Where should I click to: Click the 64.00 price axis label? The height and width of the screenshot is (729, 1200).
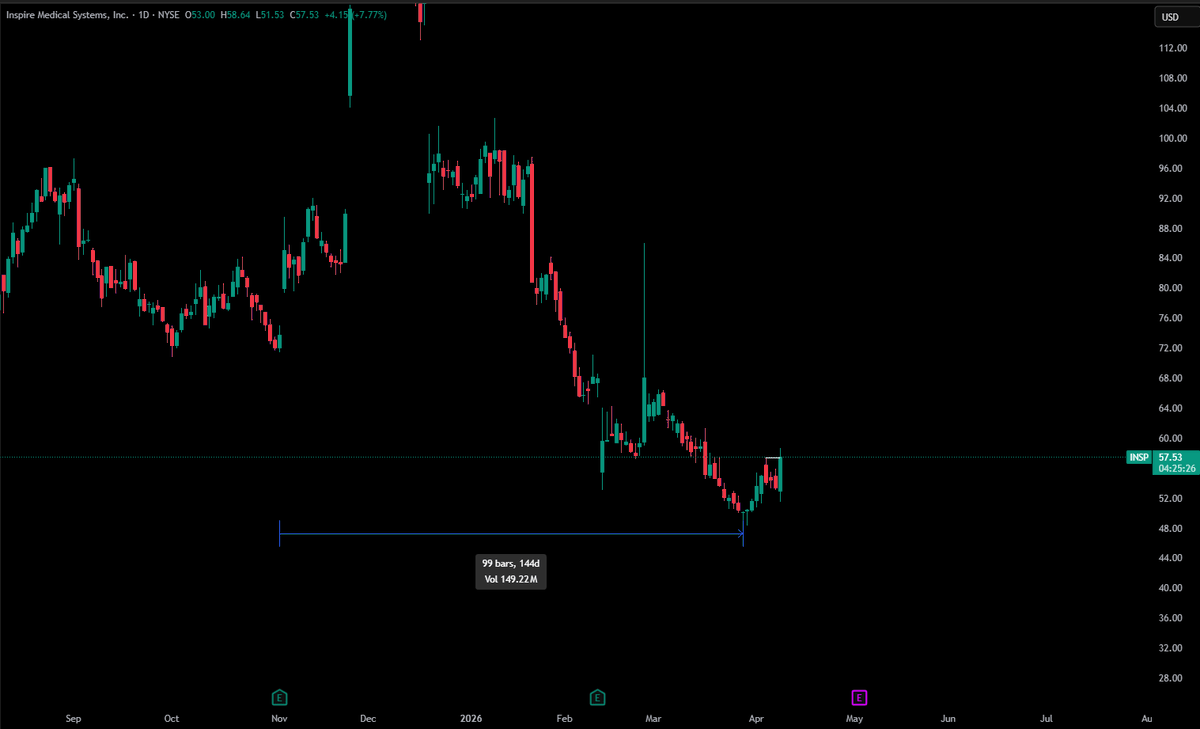[x=1171, y=408]
